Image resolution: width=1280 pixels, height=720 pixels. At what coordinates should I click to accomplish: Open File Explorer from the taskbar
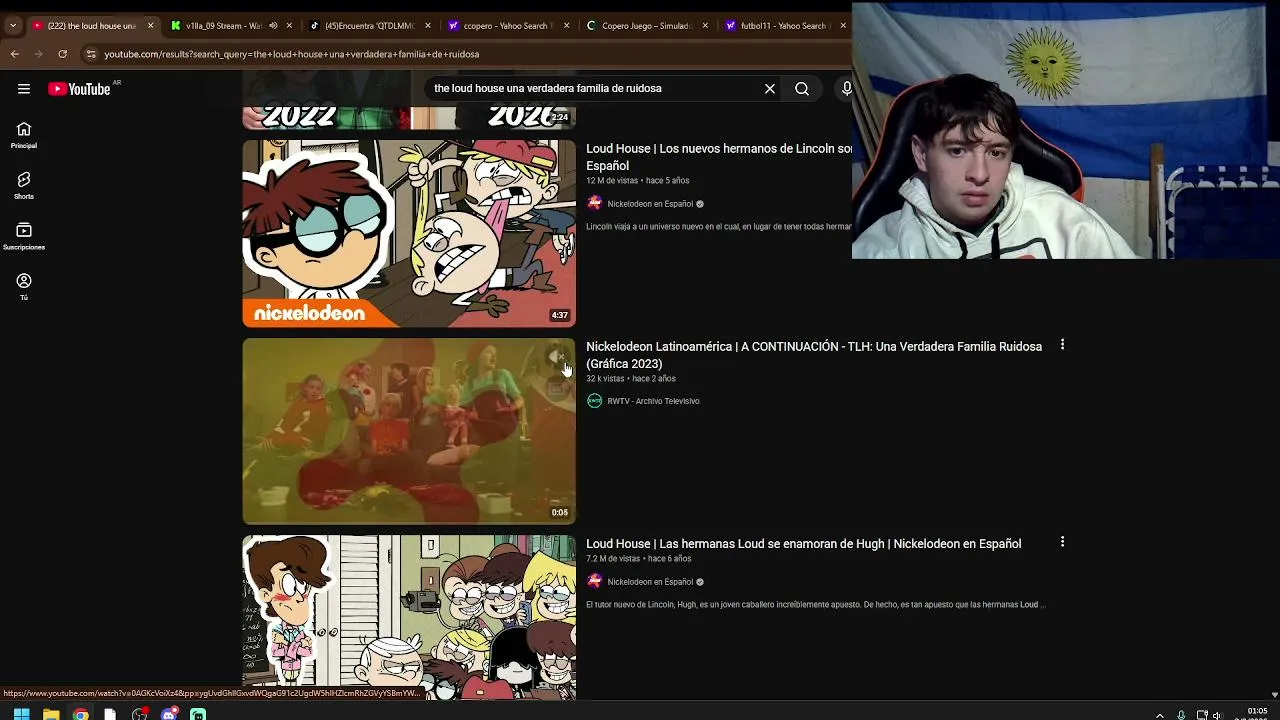click(51, 714)
